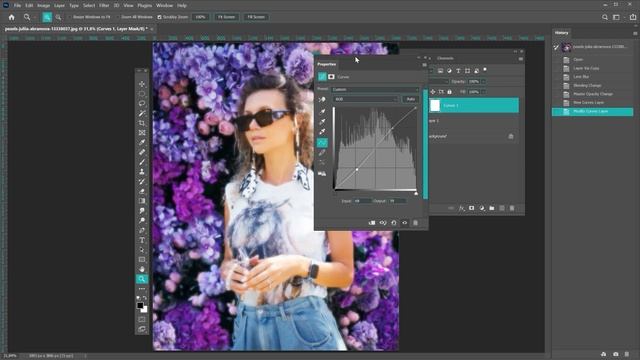Select the Lasso tool
The image size is (640, 360).
click(x=142, y=103)
